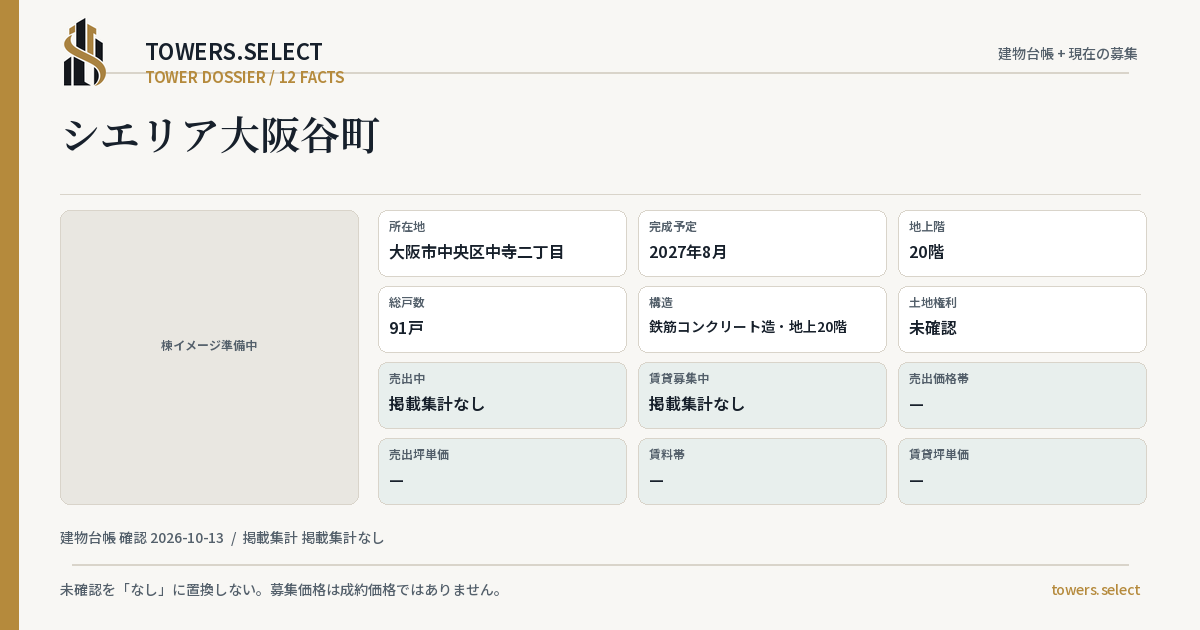Image resolution: width=1200 pixels, height=630 pixels.
Task: Click the 建物台帳 確認 2026-10-13 status line
Action: (x=142, y=538)
